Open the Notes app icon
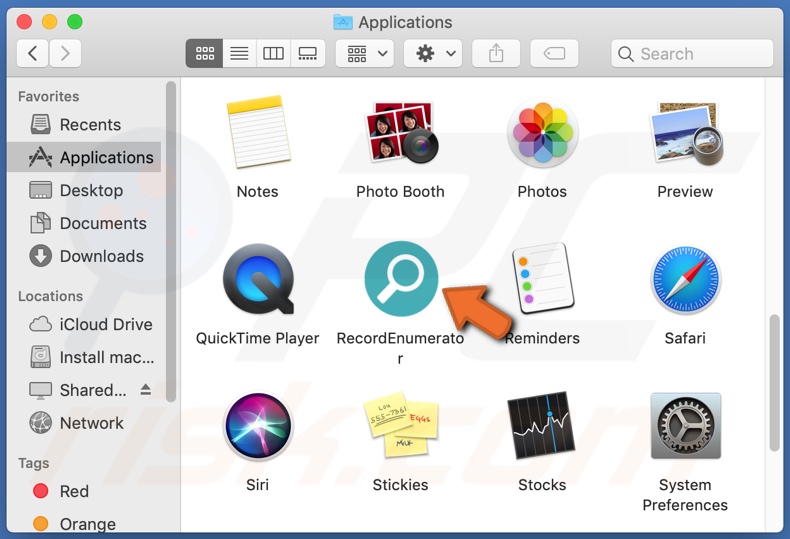Viewport: 790px width, 539px height. [x=258, y=132]
